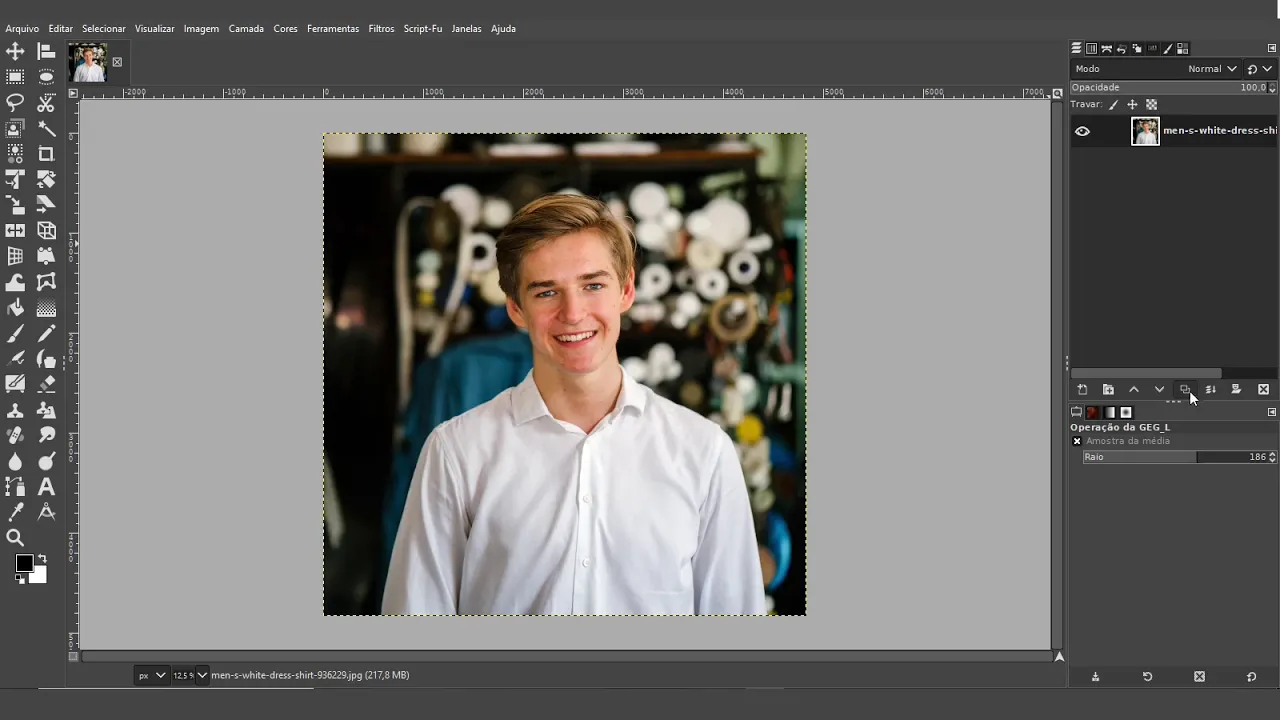This screenshot has height=720, width=1280.
Task: Select the Foreground Select tool
Action: (x=15, y=129)
